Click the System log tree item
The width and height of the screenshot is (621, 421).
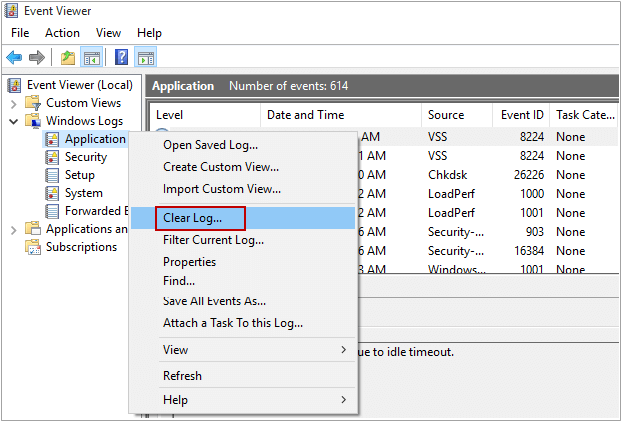pos(83,193)
